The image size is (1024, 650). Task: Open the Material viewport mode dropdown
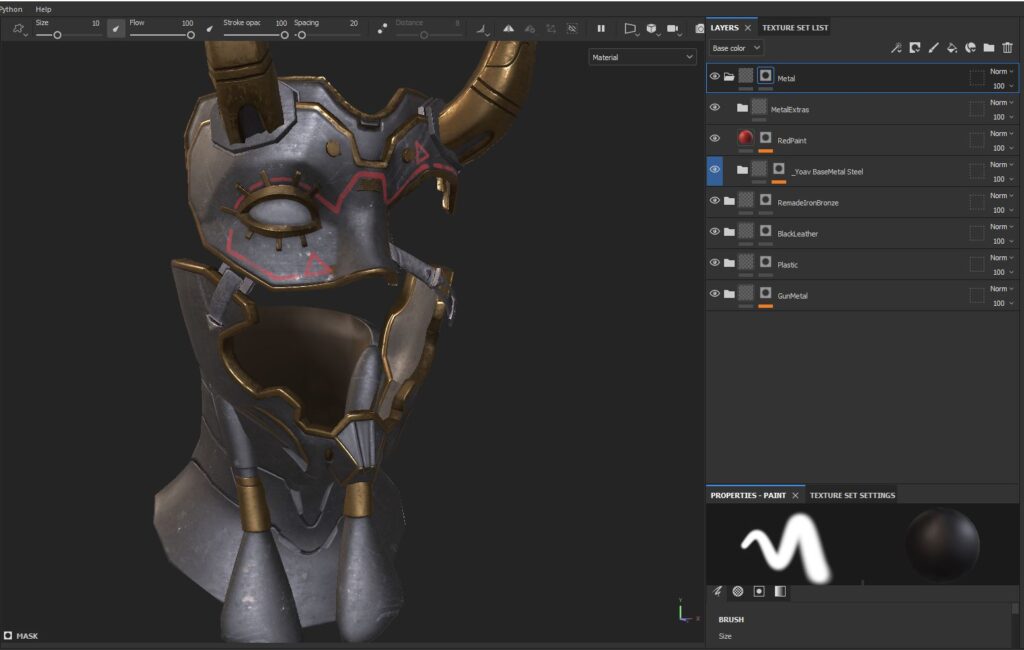pos(642,57)
